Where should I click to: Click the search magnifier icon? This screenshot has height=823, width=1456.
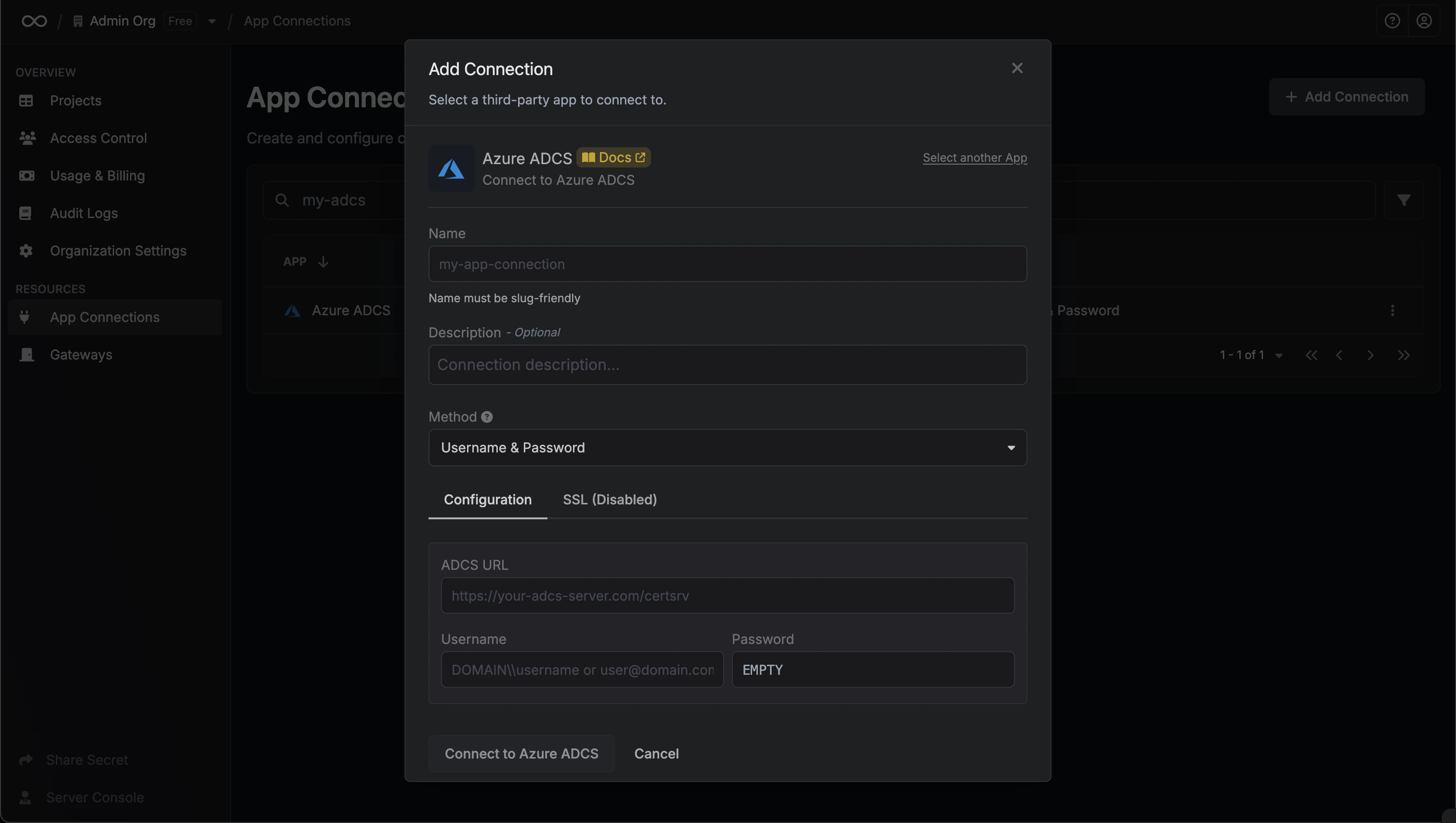(282, 200)
